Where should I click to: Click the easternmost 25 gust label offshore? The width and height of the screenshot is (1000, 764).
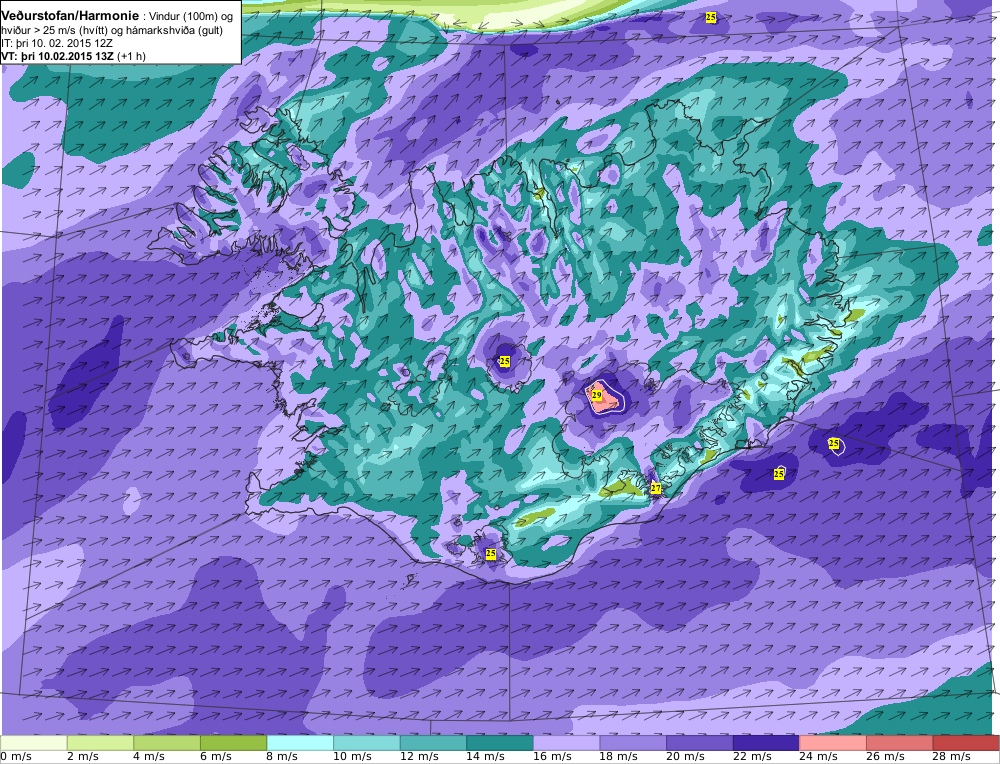pos(834,443)
